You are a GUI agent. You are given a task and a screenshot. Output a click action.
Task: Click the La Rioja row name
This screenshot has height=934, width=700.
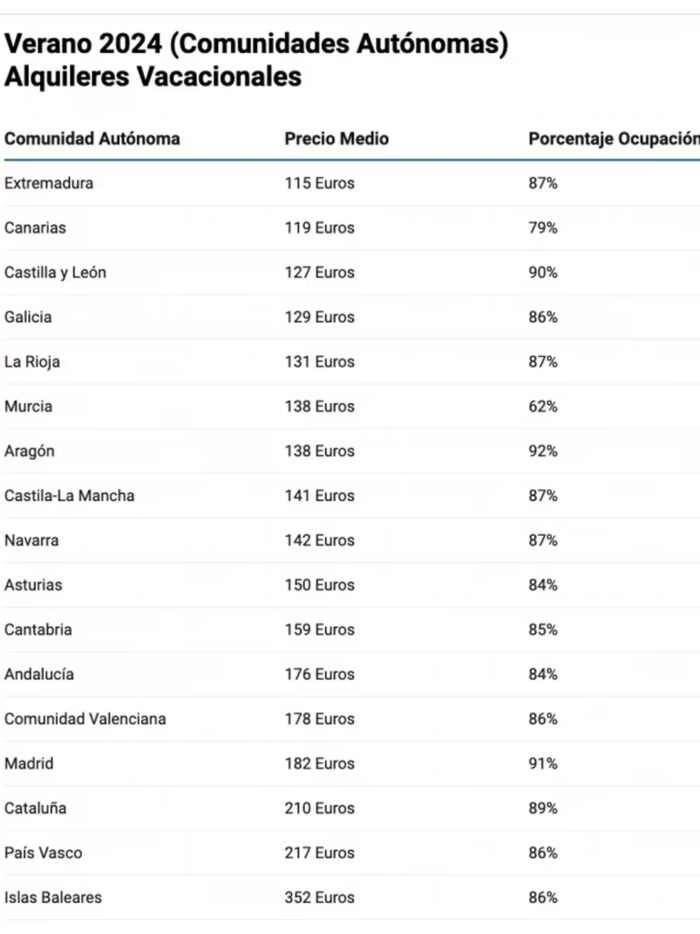point(32,362)
